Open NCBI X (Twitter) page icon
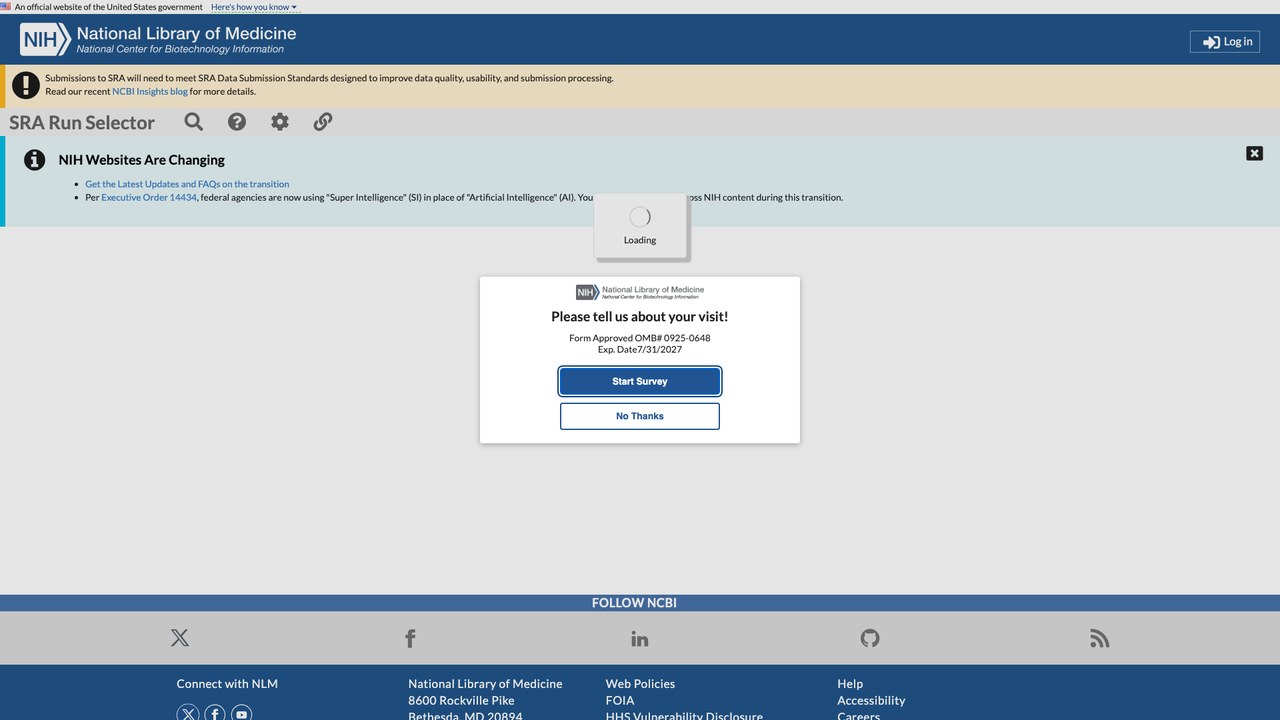1280x720 pixels. (x=180, y=638)
